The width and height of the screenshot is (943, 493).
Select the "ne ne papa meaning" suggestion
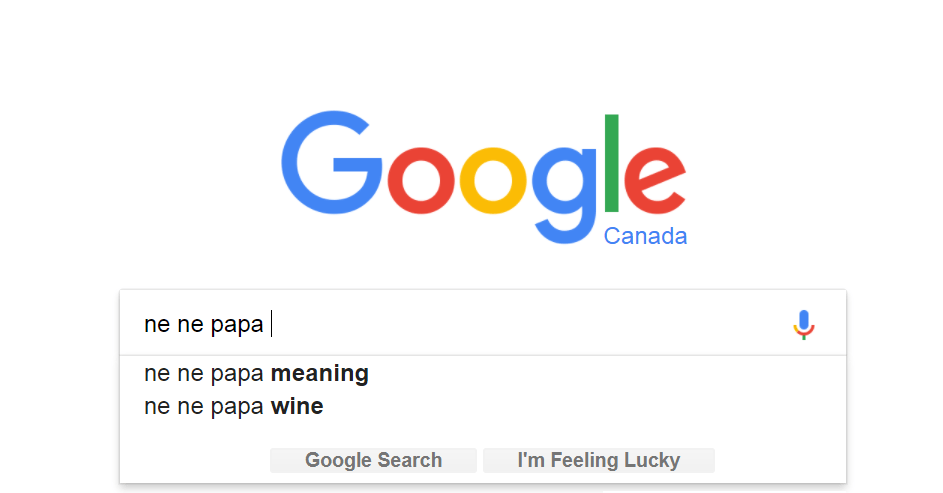click(x=256, y=374)
